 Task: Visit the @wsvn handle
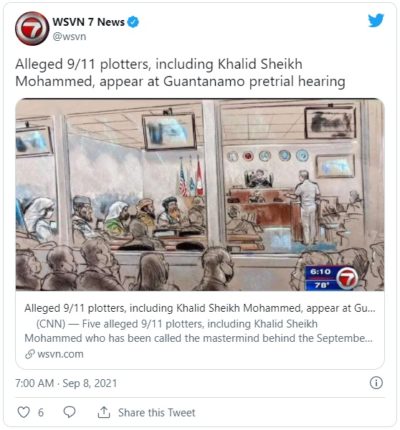pyautogui.click(x=69, y=36)
